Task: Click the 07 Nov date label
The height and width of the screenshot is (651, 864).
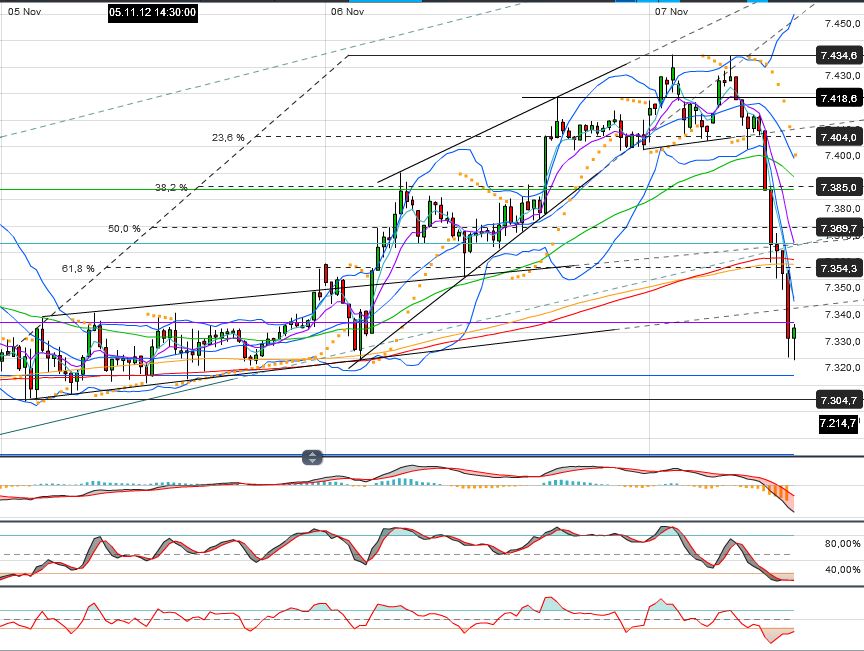Action: click(671, 12)
